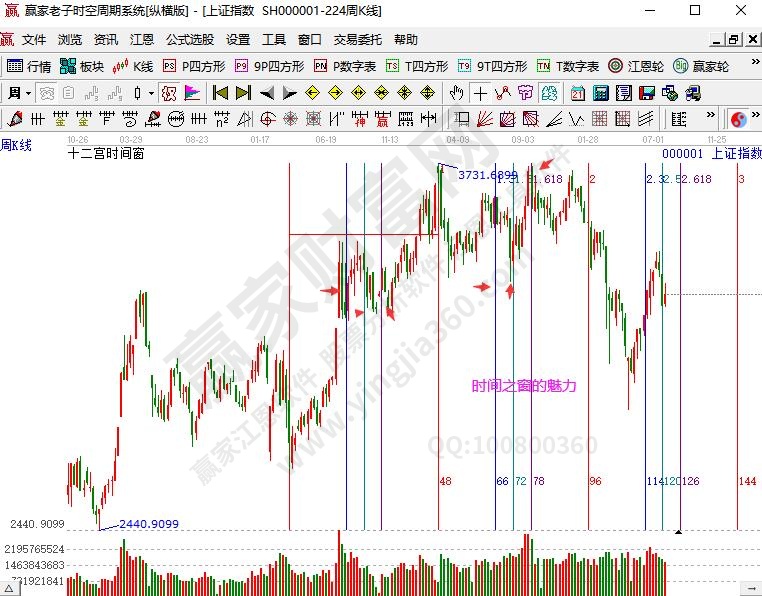The height and width of the screenshot is (596, 762).
Task: Select the Gann fan lines tool
Action: tap(481, 119)
